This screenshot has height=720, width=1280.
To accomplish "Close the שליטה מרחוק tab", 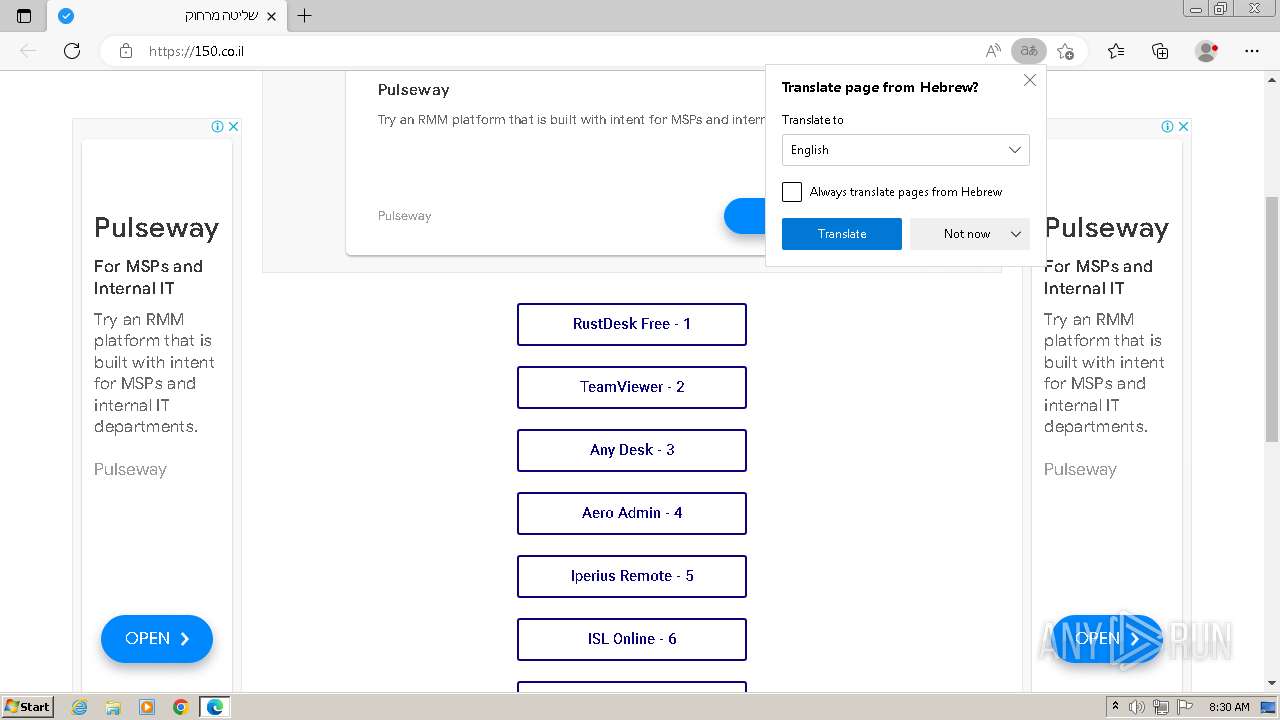I will tap(271, 16).
